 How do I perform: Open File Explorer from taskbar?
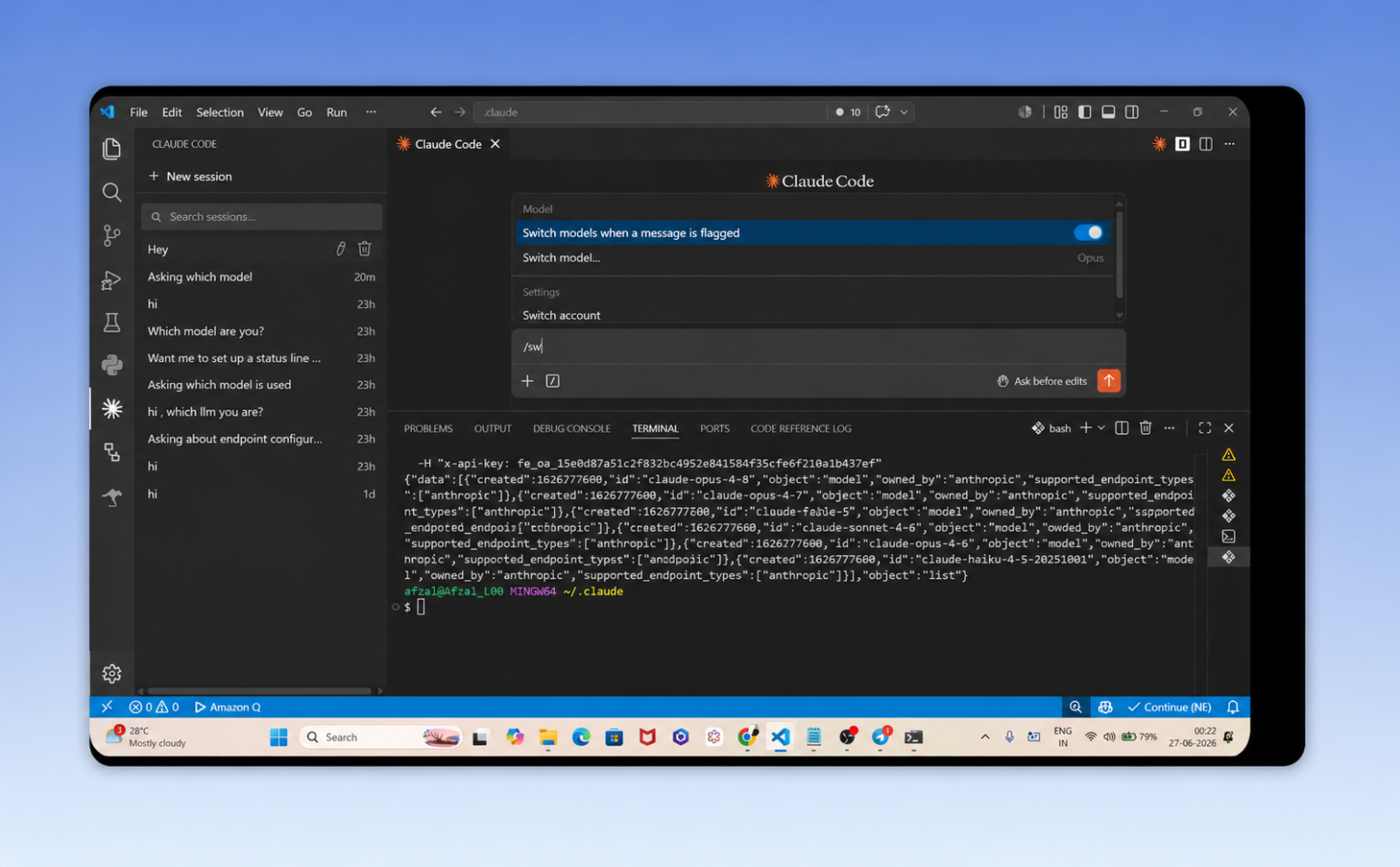tap(548, 737)
